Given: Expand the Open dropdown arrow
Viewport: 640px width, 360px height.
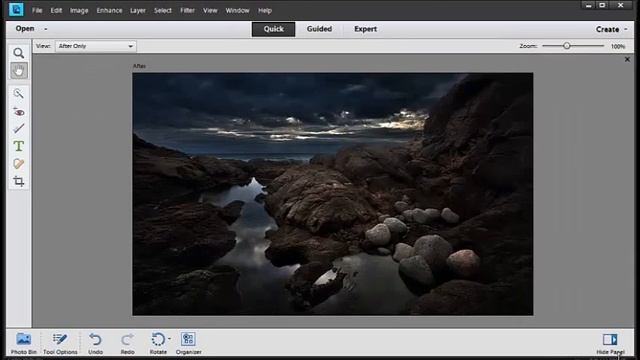Looking at the screenshot, I should [46, 29].
